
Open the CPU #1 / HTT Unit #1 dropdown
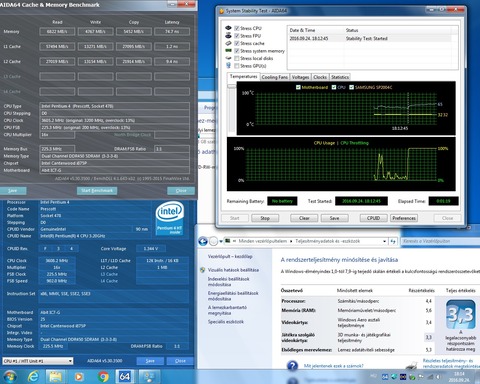pos(38,361)
